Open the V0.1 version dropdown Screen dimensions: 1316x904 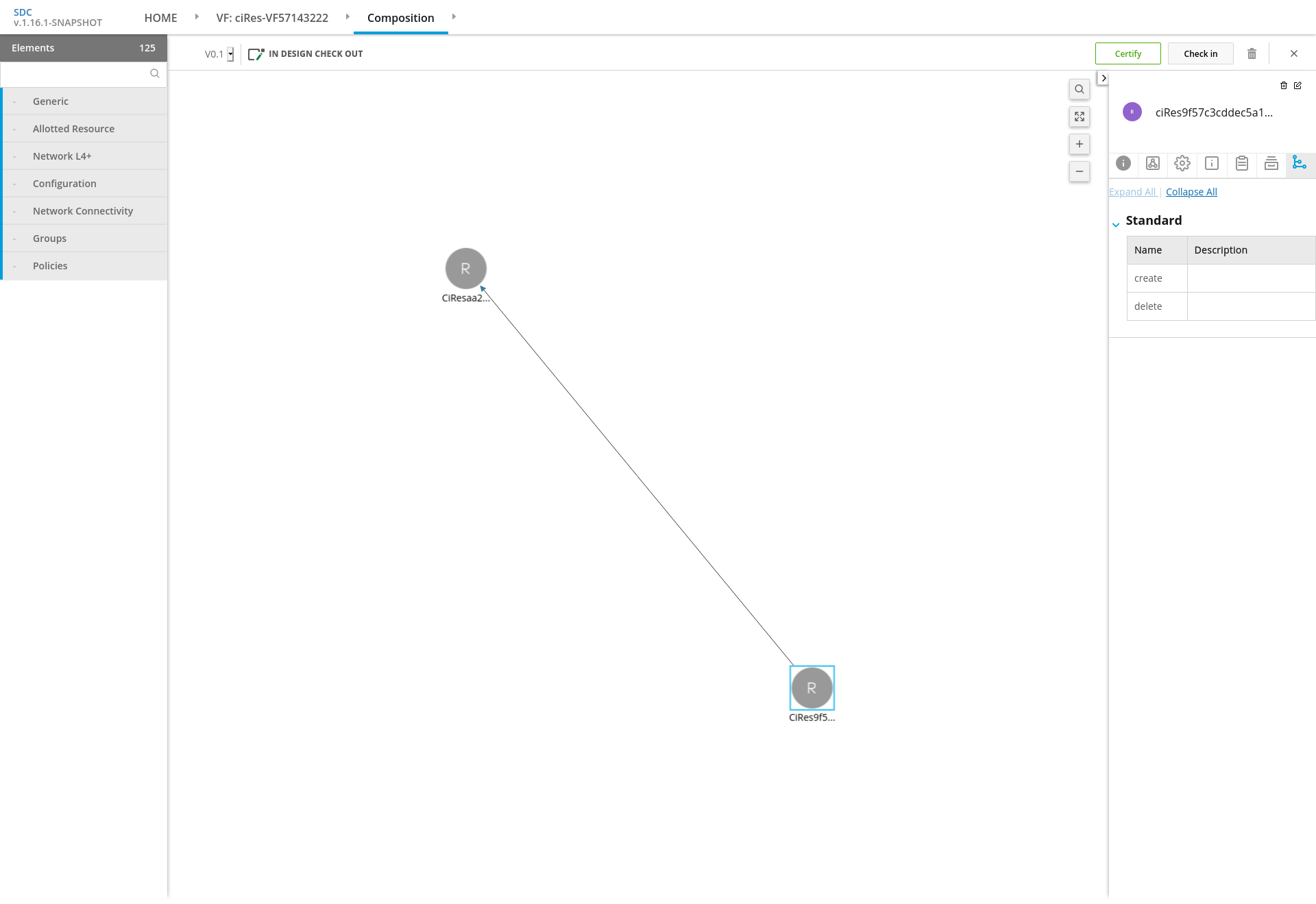tap(230, 54)
